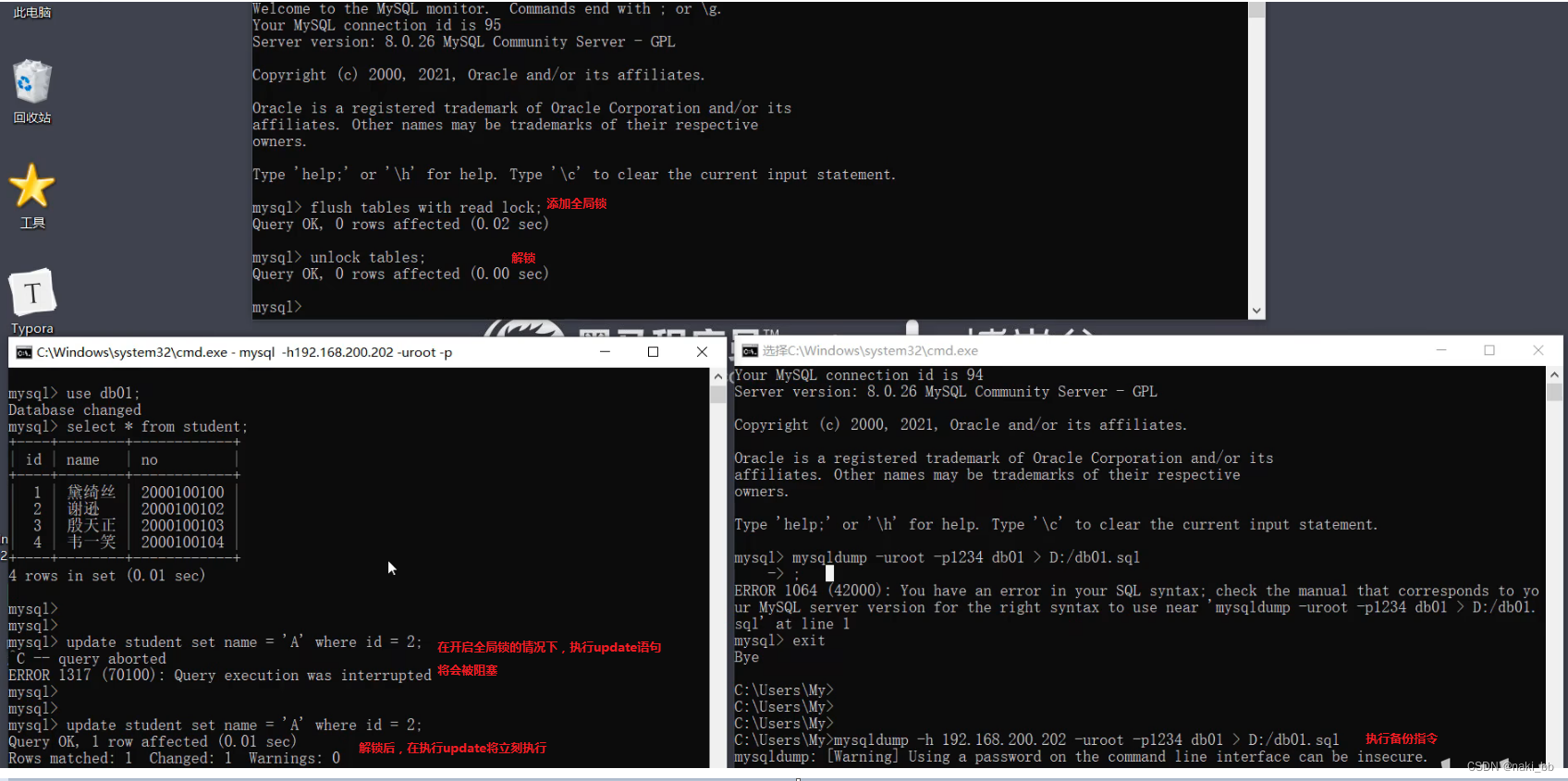Click table cell '2000100102' in student results
The width and height of the screenshot is (1568, 781).
tap(183, 509)
